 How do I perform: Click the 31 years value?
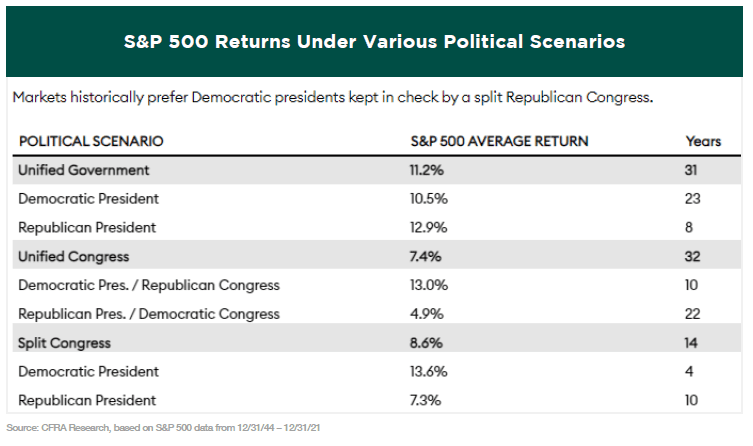click(x=692, y=170)
